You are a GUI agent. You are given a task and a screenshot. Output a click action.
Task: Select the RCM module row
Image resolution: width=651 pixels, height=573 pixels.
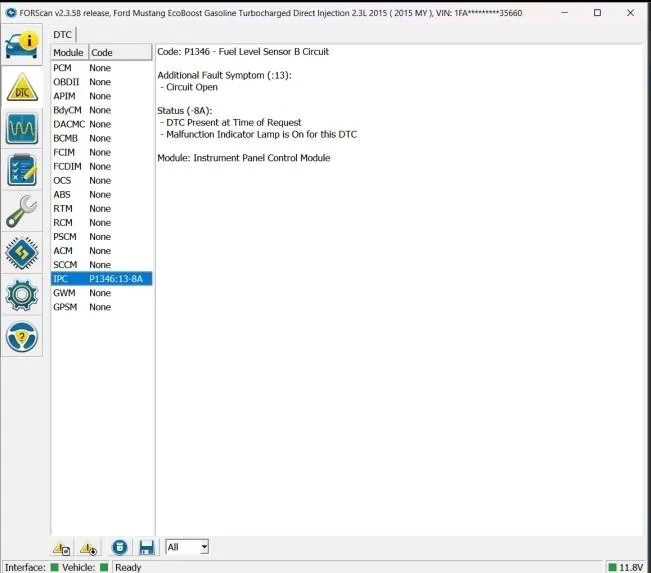pos(101,223)
